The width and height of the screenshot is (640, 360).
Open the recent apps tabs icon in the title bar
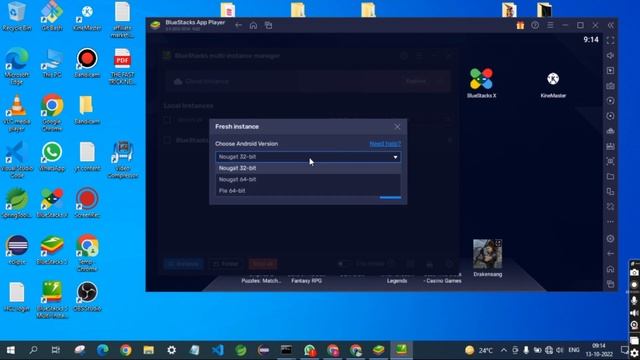click(269, 25)
